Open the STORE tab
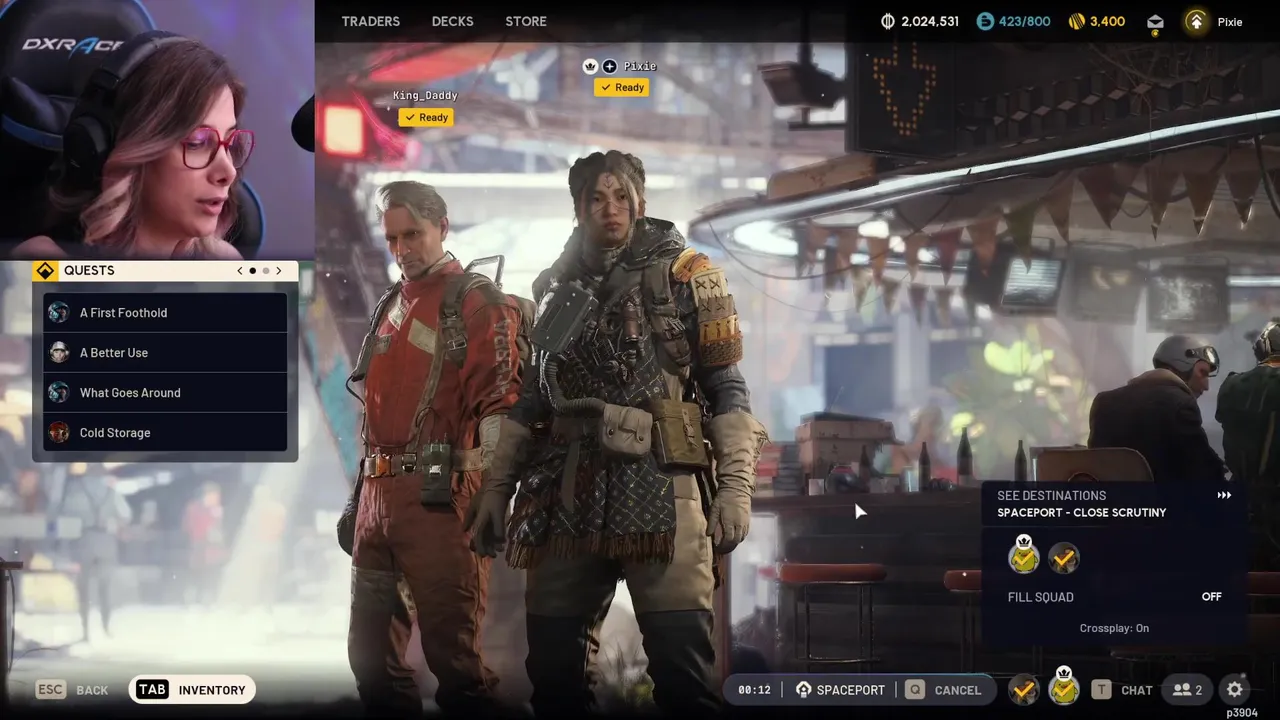Screen dimensions: 1280x720 [526, 21]
